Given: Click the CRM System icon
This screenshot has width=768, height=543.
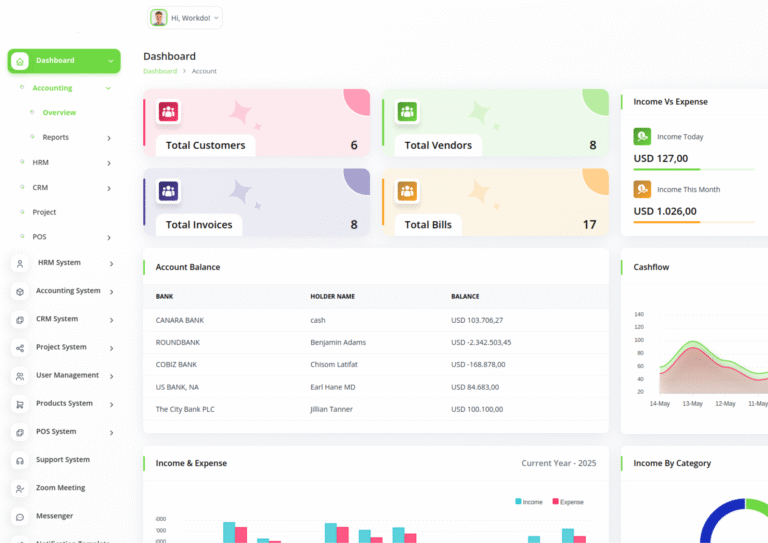Looking at the screenshot, I should [x=20, y=320].
